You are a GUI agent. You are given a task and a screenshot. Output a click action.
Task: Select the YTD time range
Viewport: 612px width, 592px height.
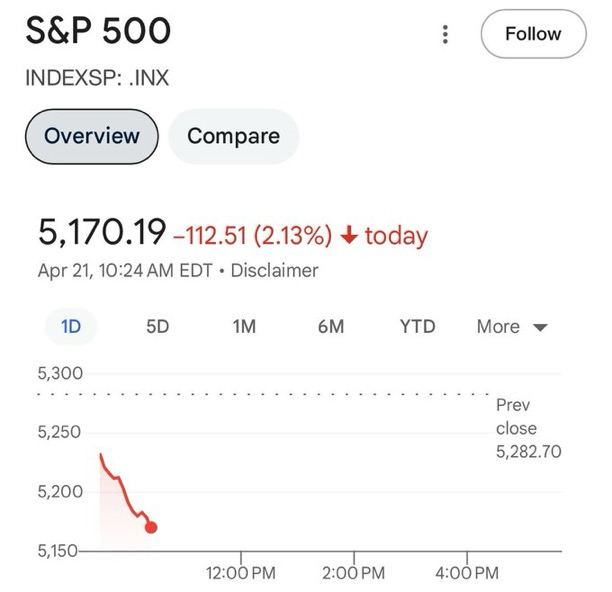417,327
